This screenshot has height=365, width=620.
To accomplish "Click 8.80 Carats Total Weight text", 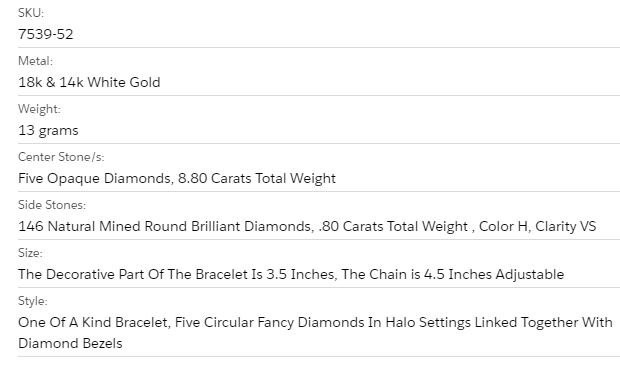I will 257,178.
